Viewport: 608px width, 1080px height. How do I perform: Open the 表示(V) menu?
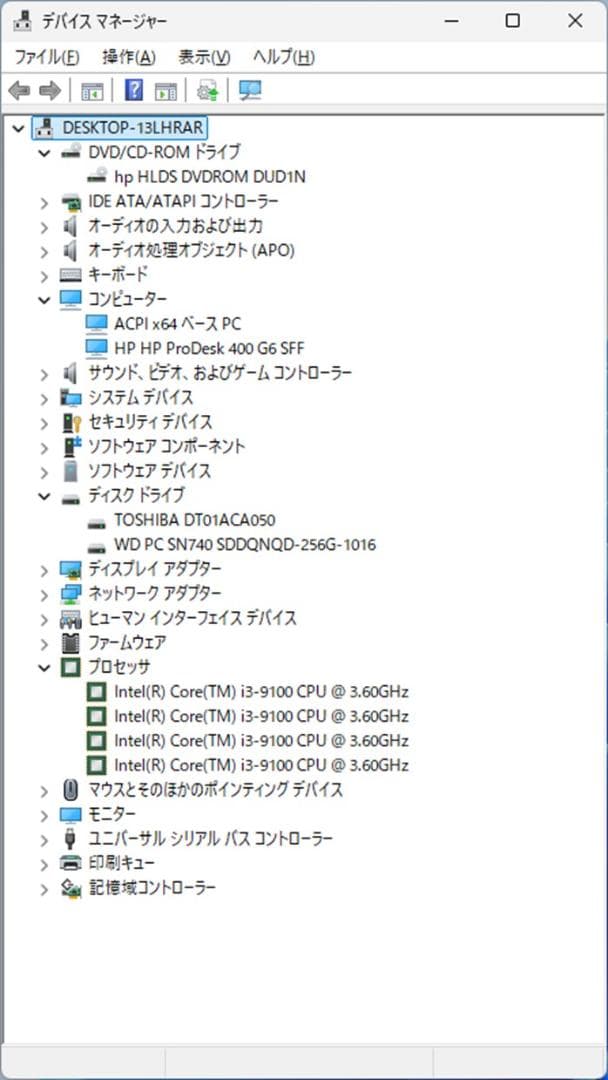tap(205, 57)
